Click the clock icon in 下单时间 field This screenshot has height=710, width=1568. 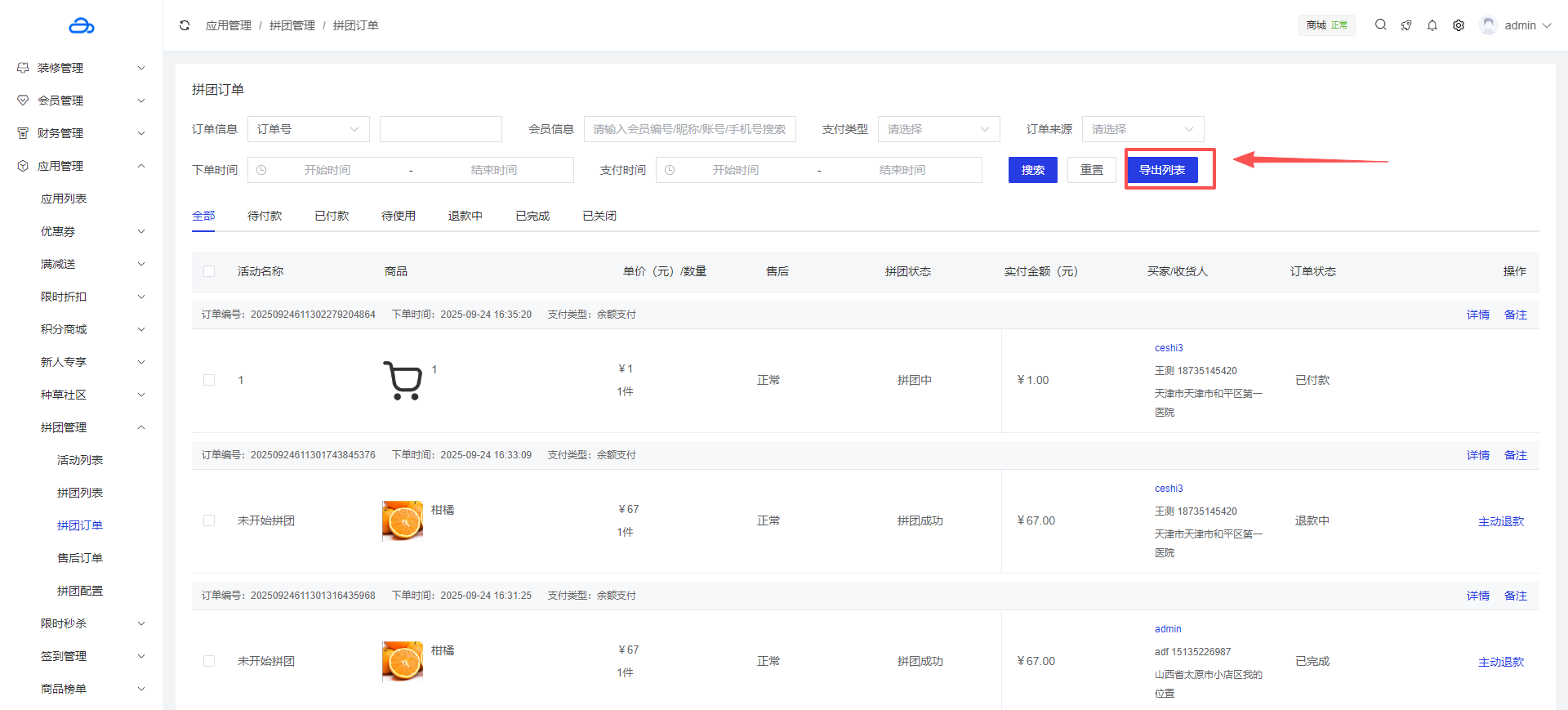(x=261, y=170)
